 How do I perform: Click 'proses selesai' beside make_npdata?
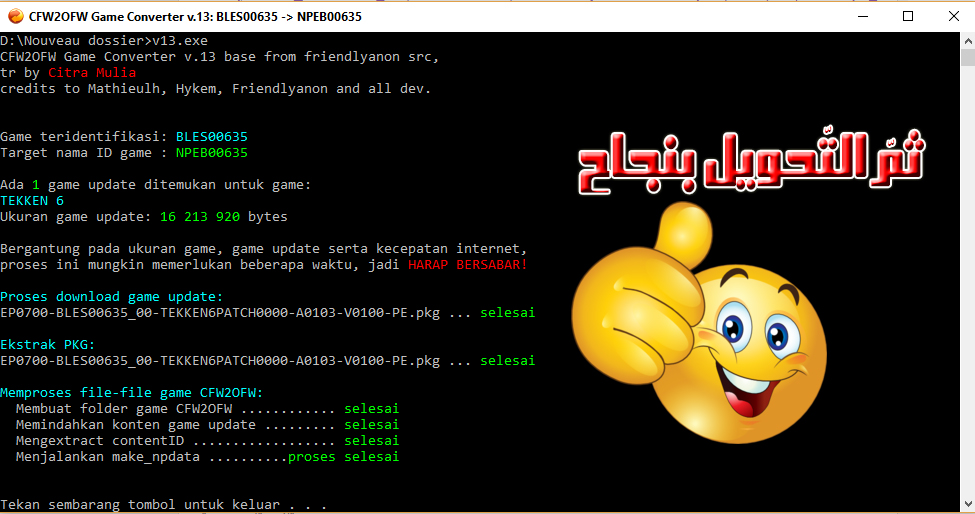pyautogui.click(x=343, y=457)
